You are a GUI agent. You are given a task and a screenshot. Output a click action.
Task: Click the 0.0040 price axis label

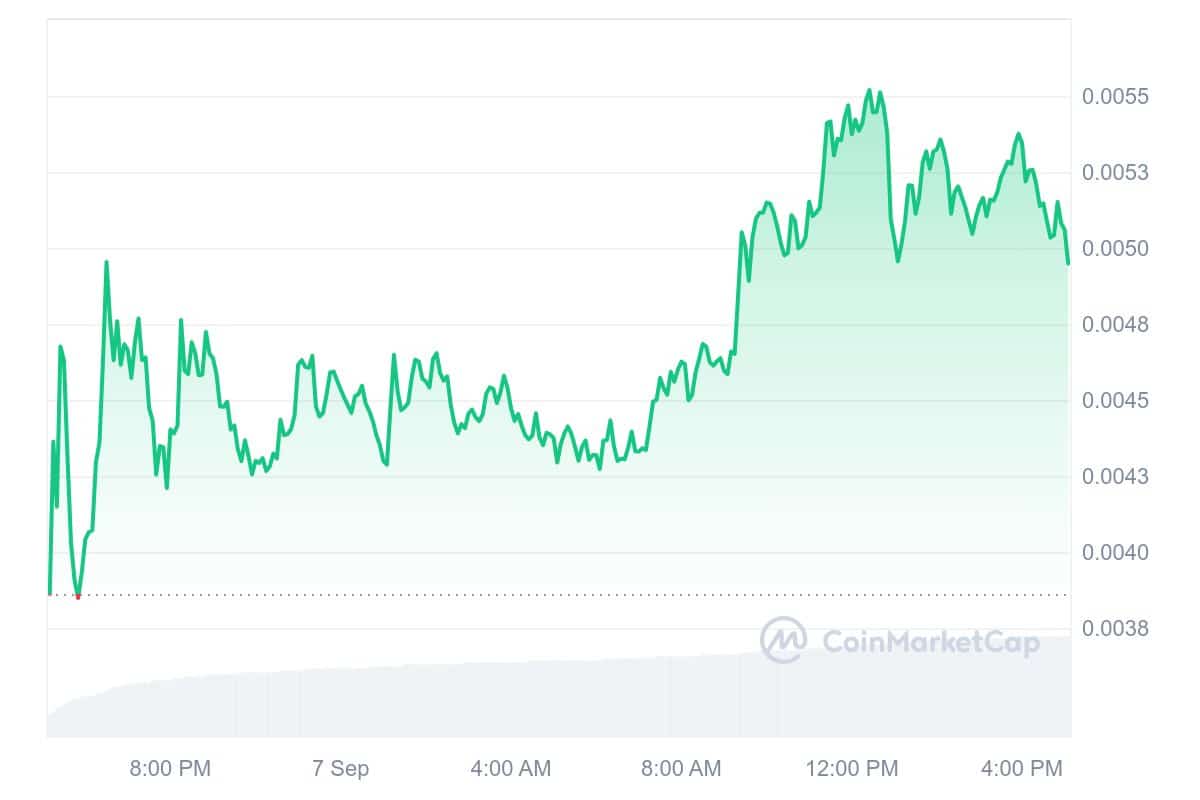(x=1115, y=553)
